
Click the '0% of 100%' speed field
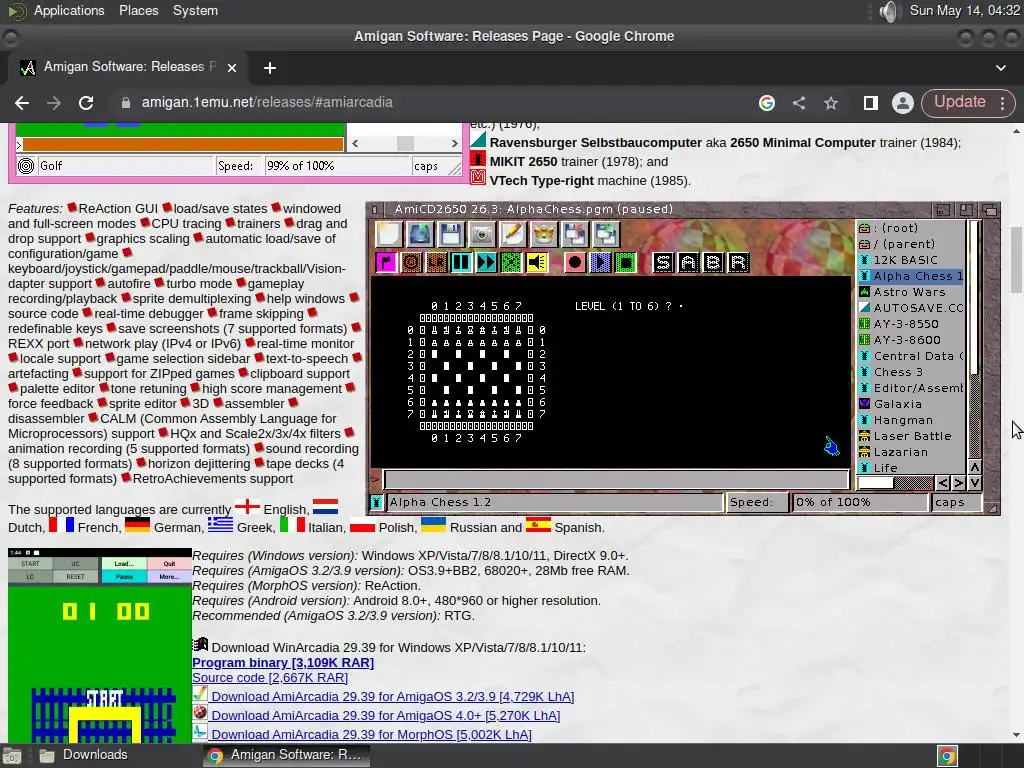(x=860, y=502)
